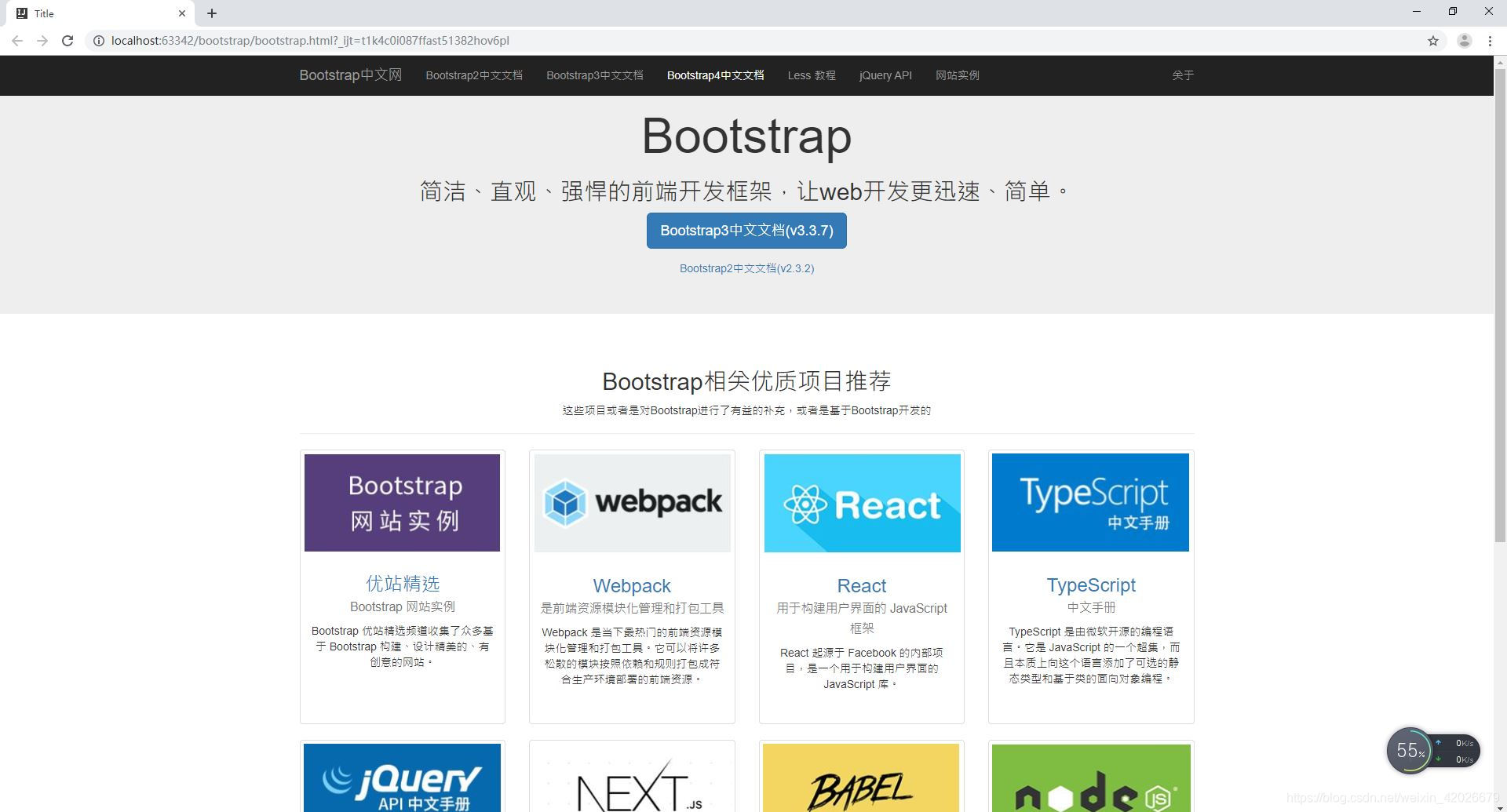Click '中文手册' subtitle under TypeScript
1507x812 pixels.
1091,607
